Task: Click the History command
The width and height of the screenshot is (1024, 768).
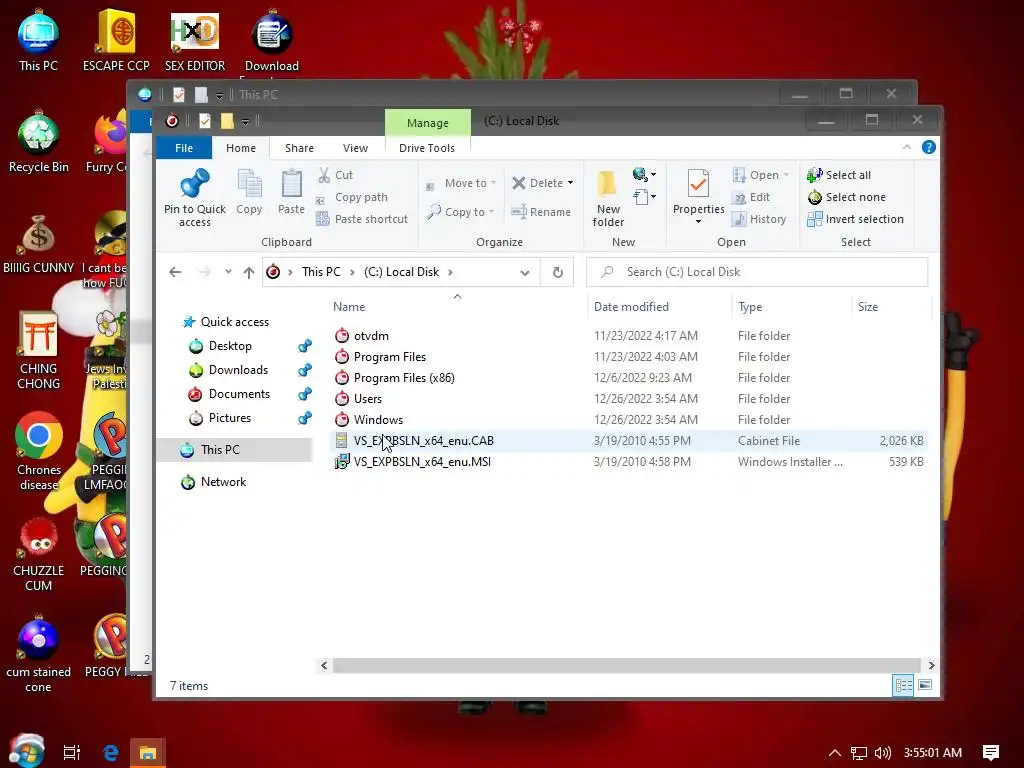Action: tap(759, 219)
